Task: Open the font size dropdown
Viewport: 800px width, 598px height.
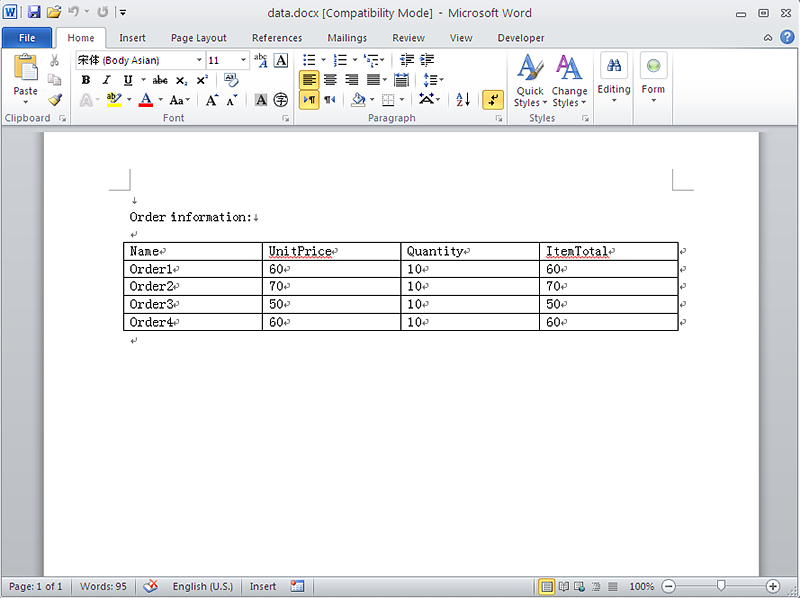Action: [x=243, y=60]
